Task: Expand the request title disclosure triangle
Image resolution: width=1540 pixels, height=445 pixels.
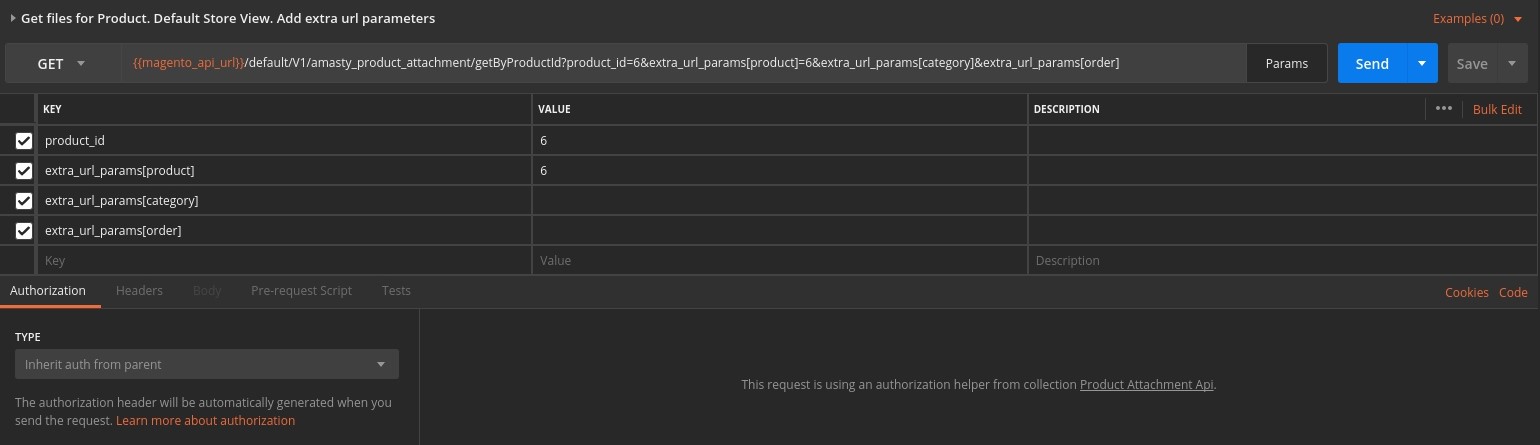Action: (x=13, y=18)
